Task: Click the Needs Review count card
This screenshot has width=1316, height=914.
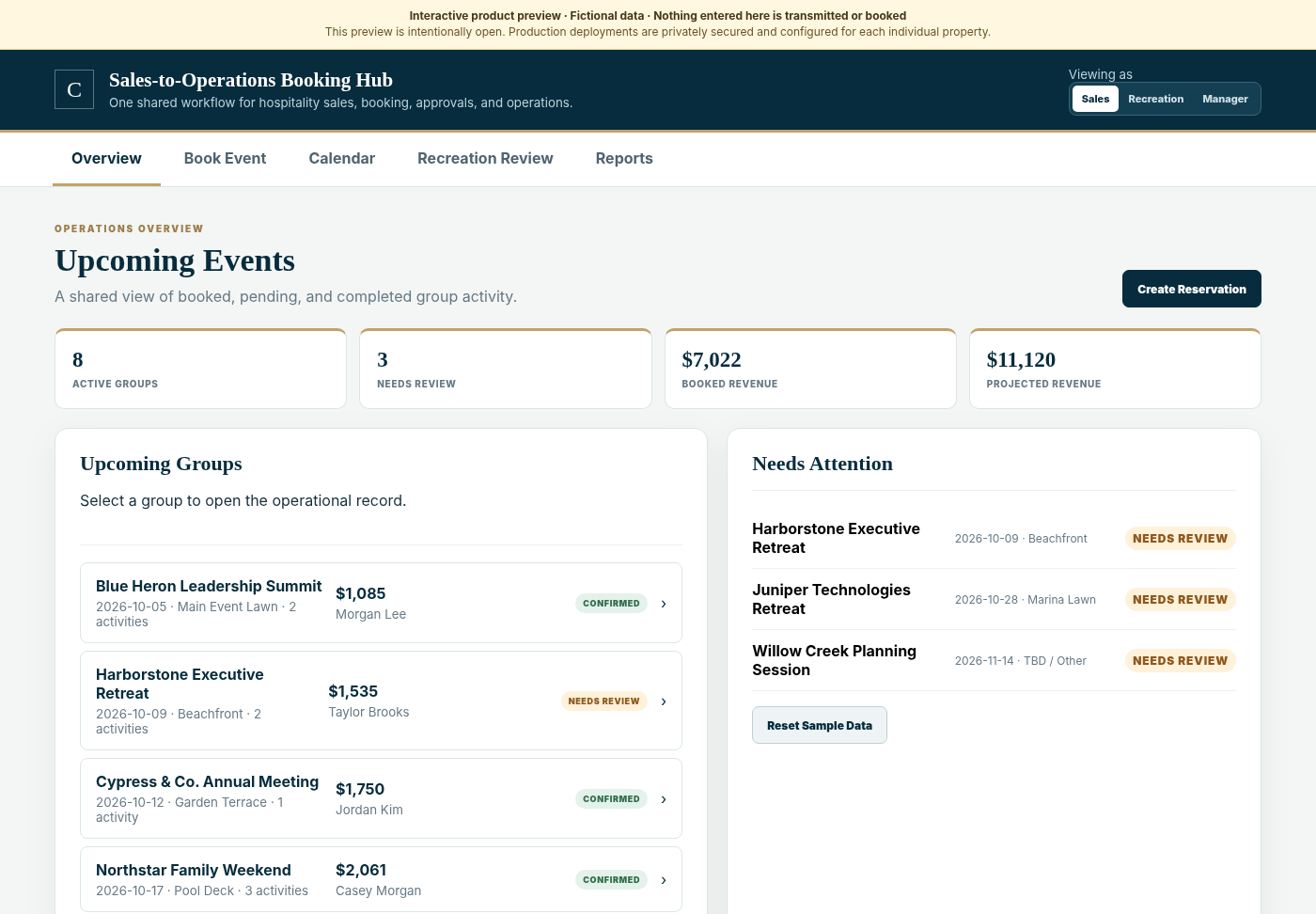Action: [506, 369]
